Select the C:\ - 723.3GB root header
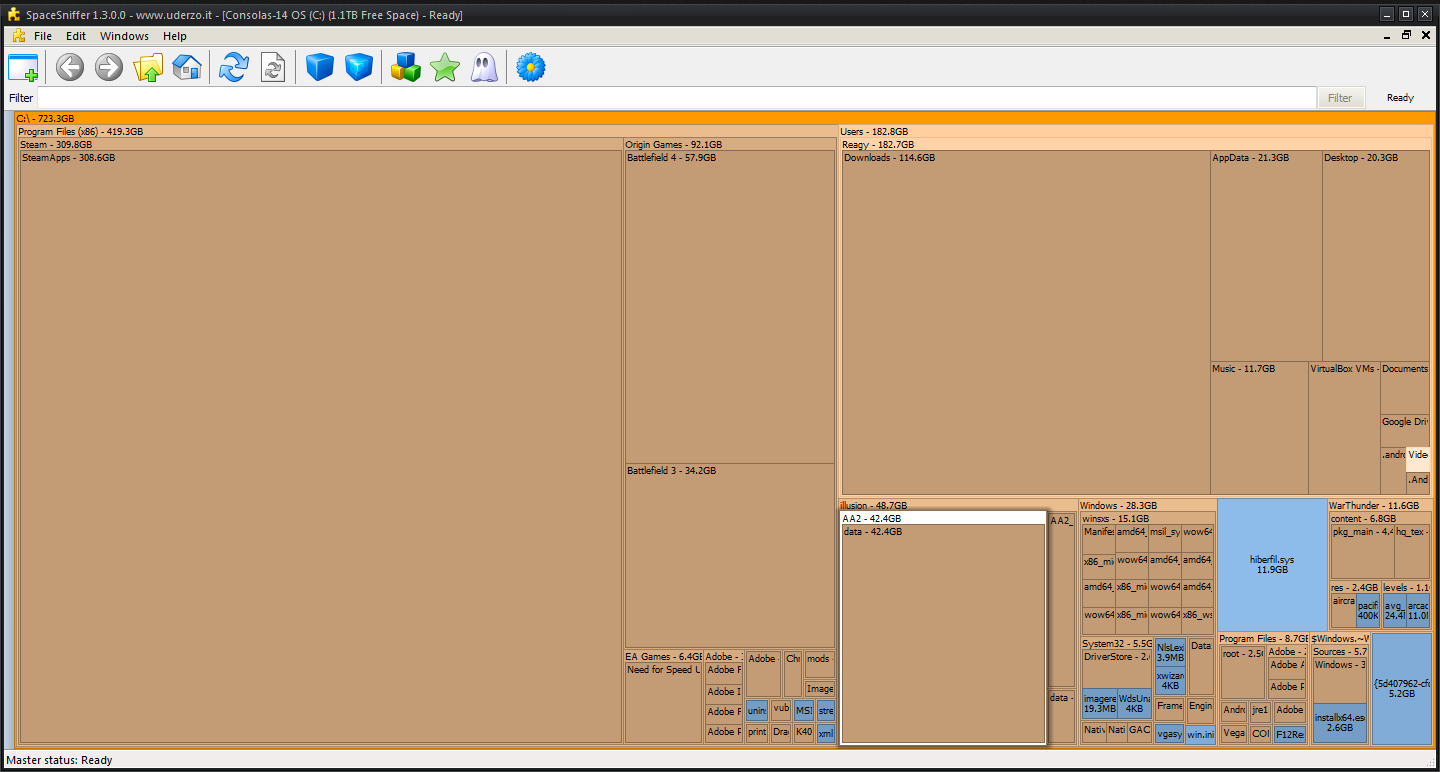The image size is (1440, 772). point(723,118)
